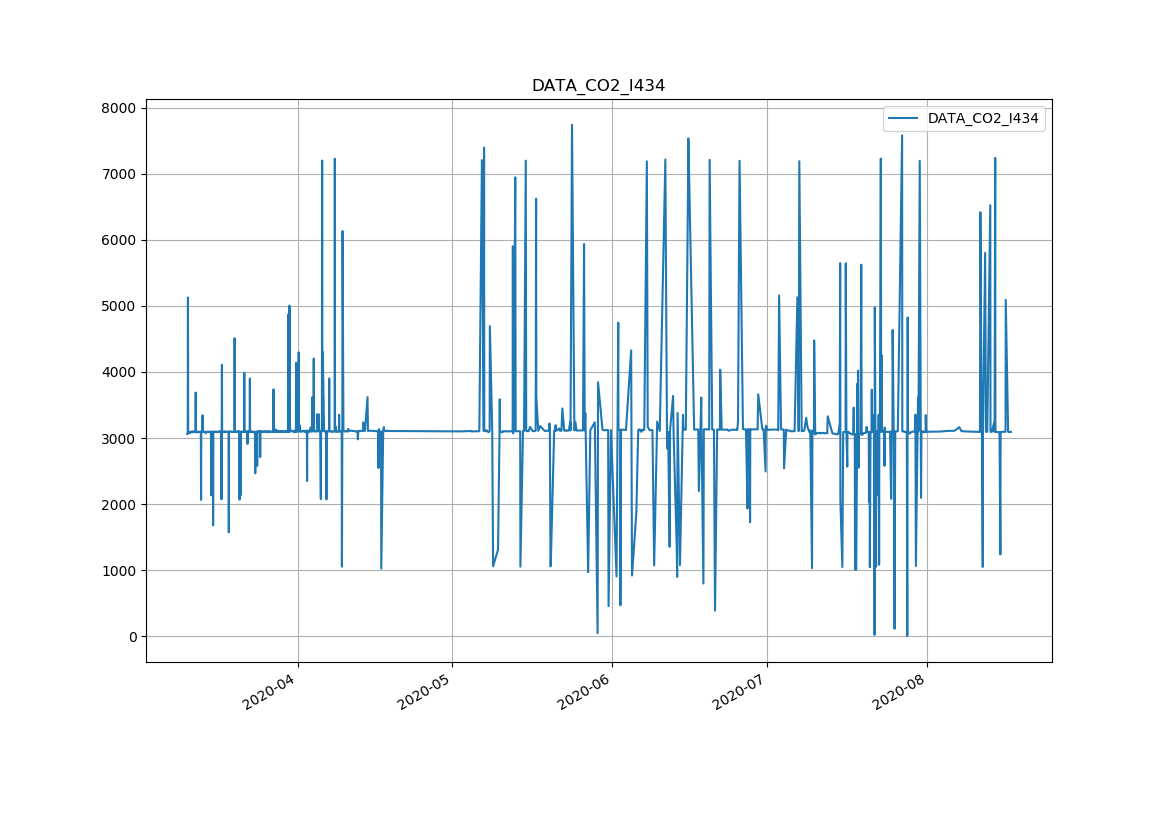This screenshot has height=827, width=1169.
Task: Select the legend entry text DATA_CO2_I434
Action: point(982,119)
